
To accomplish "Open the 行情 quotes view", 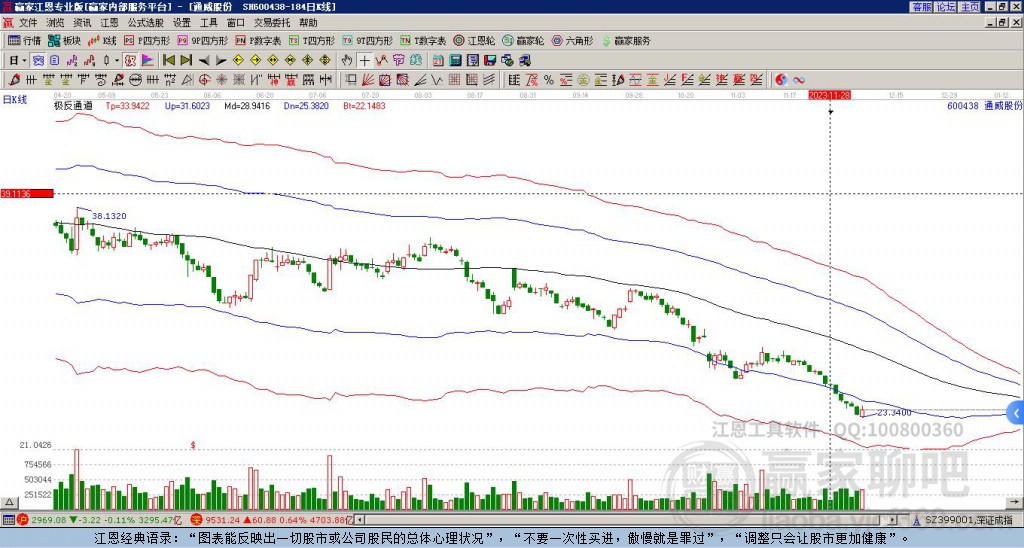I will (24, 40).
